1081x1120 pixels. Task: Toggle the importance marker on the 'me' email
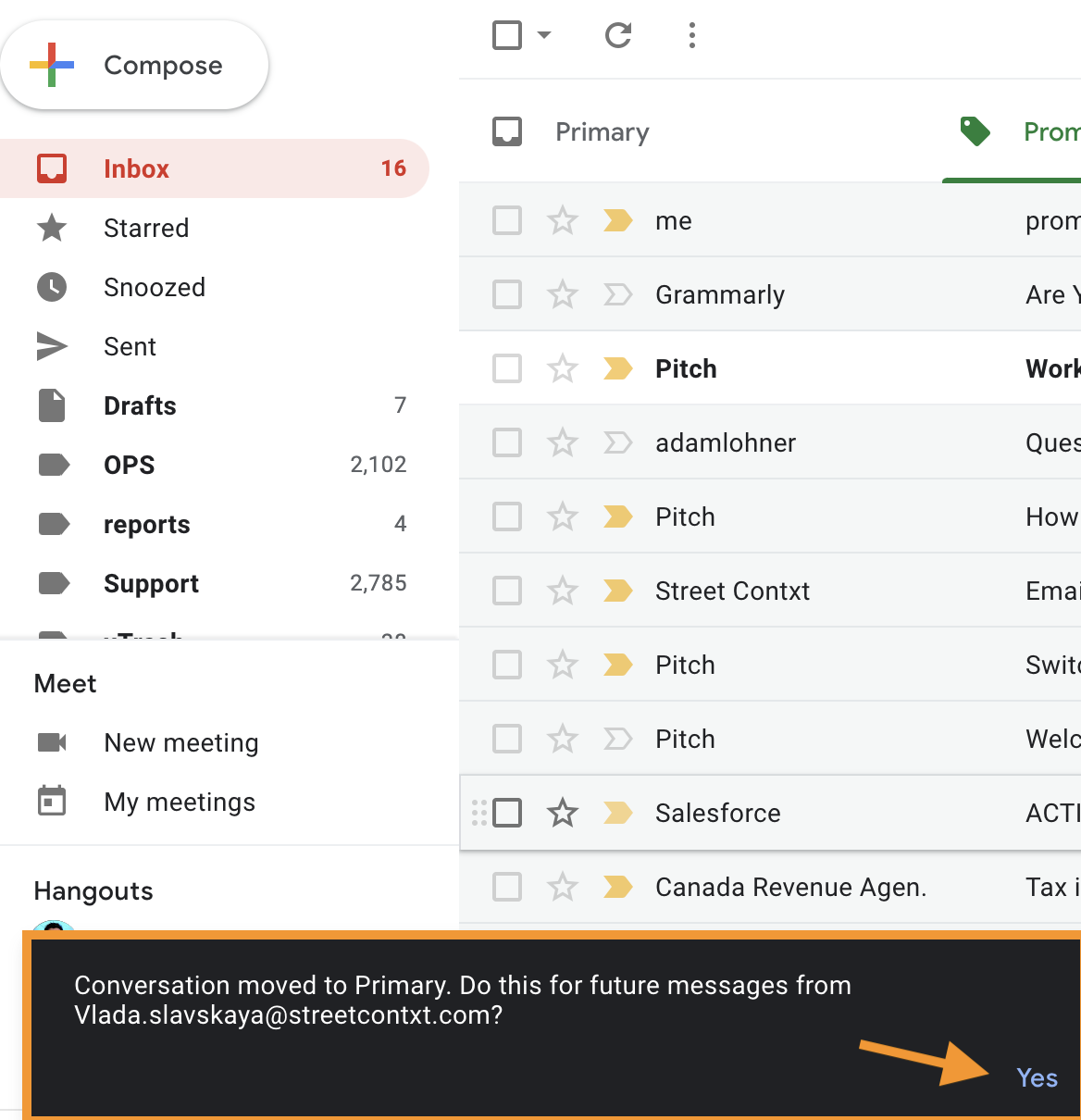pyautogui.click(x=617, y=220)
